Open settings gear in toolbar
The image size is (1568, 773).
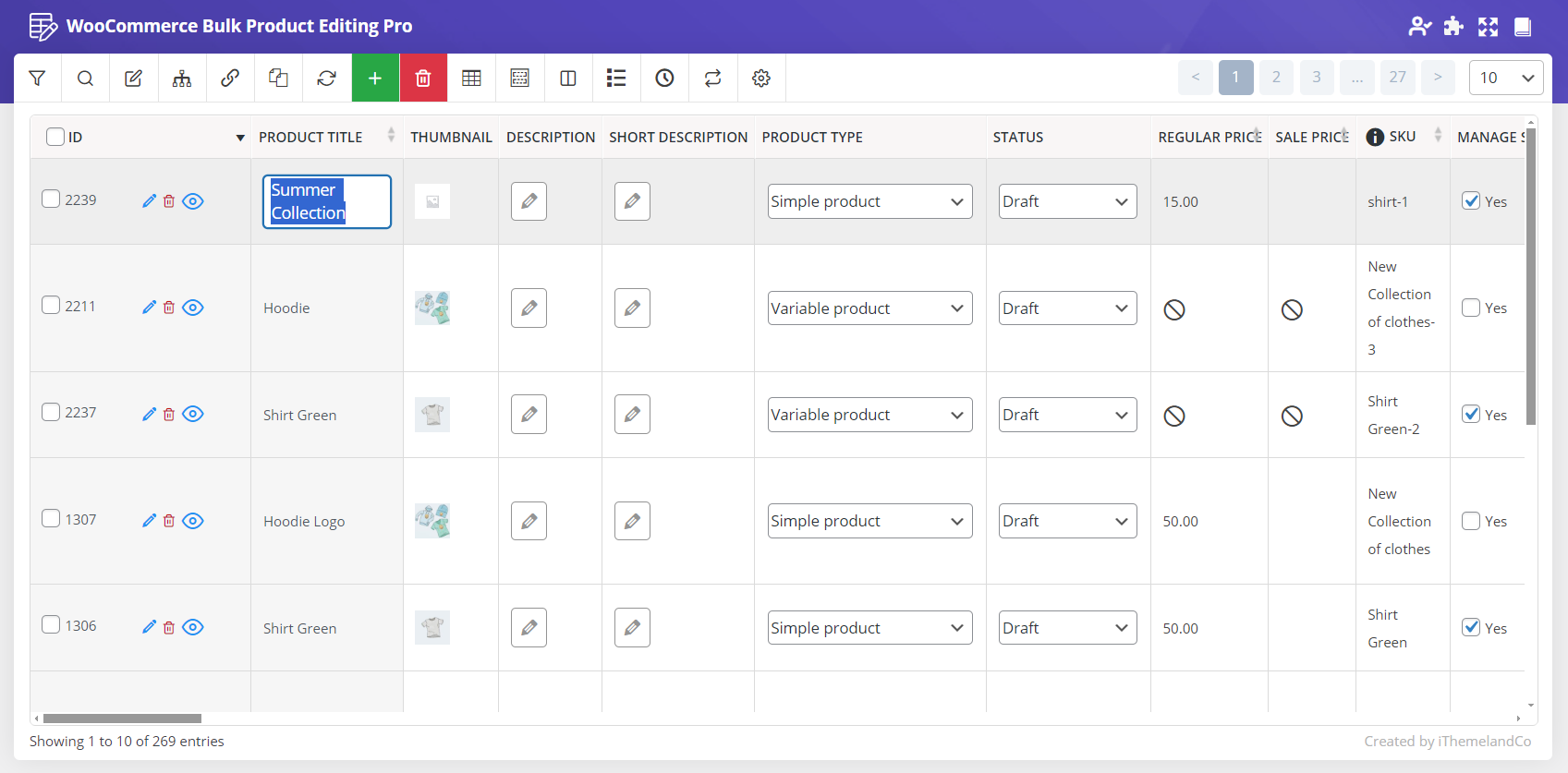761,79
